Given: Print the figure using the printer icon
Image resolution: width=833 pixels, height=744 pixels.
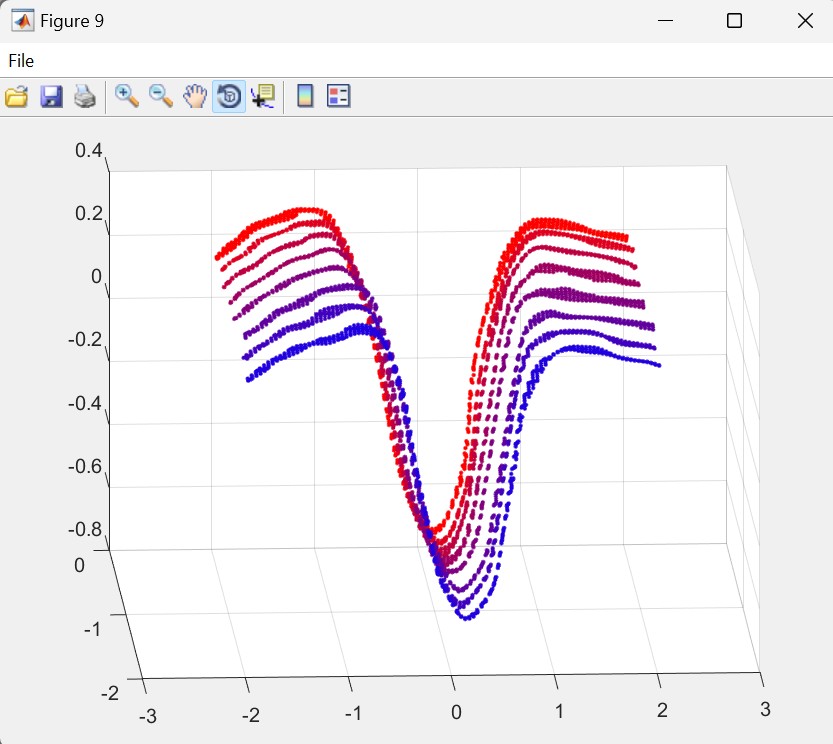Looking at the screenshot, I should tap(85, 96).
